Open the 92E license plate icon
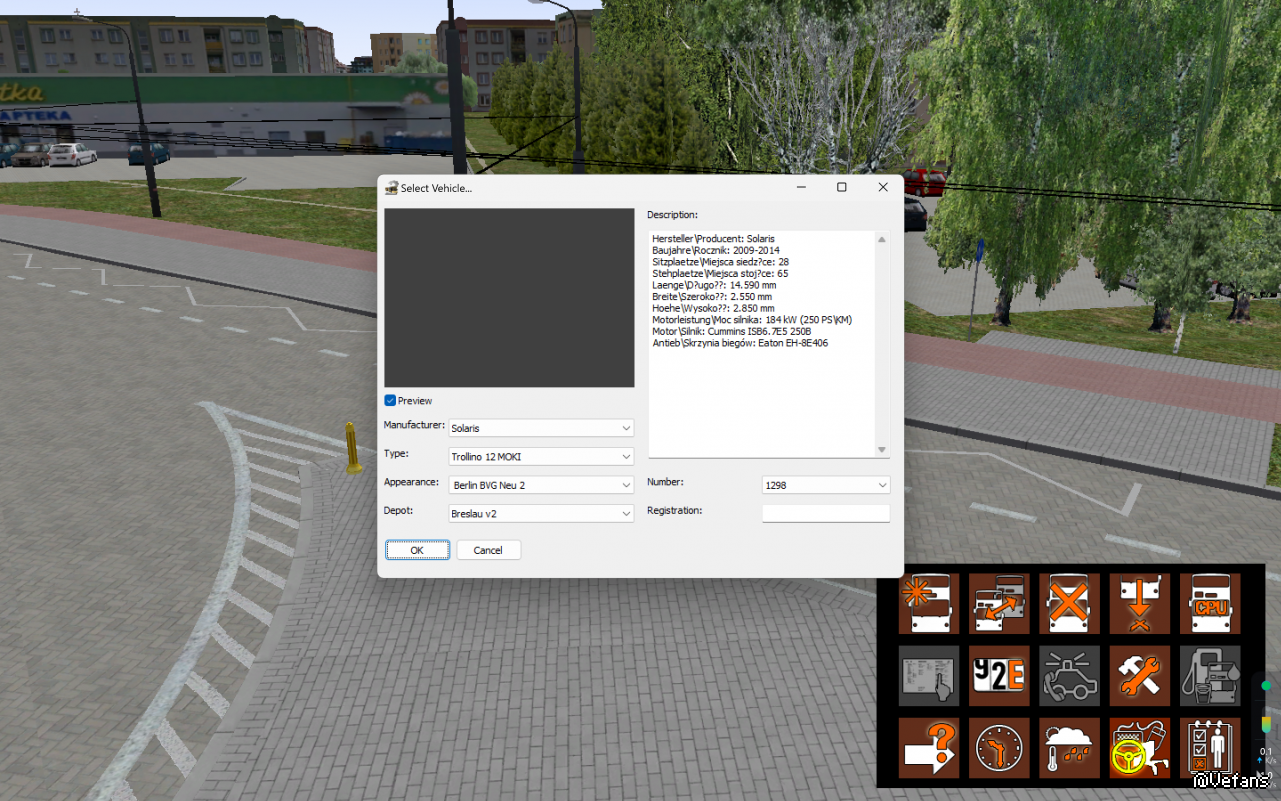Viewport: 1281px width, 801px height. pyautogui.click(x=999, y=676)
